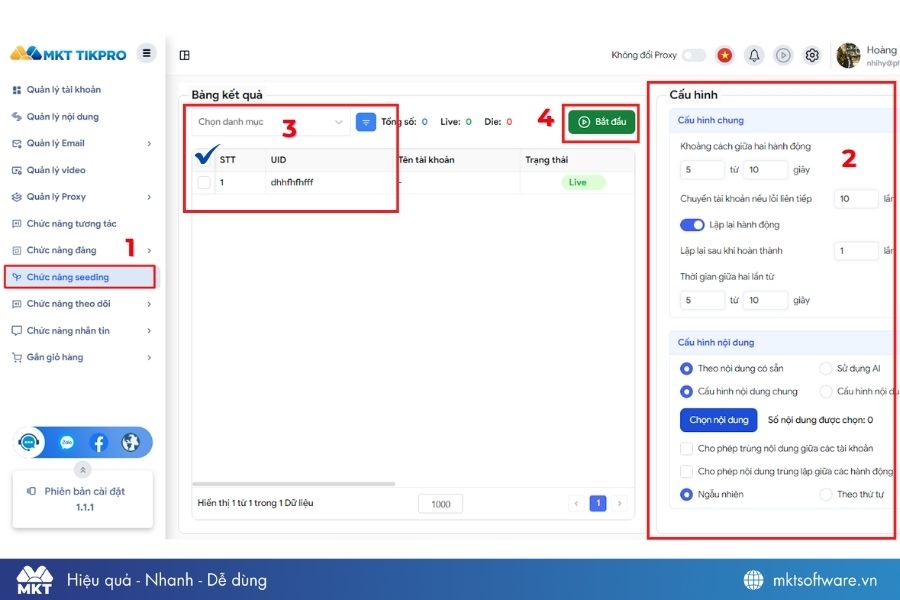The height and width of the screenshot is (600, 900).
Task: Select Quản lý tài khoản in sidebar
Action: 63,89
